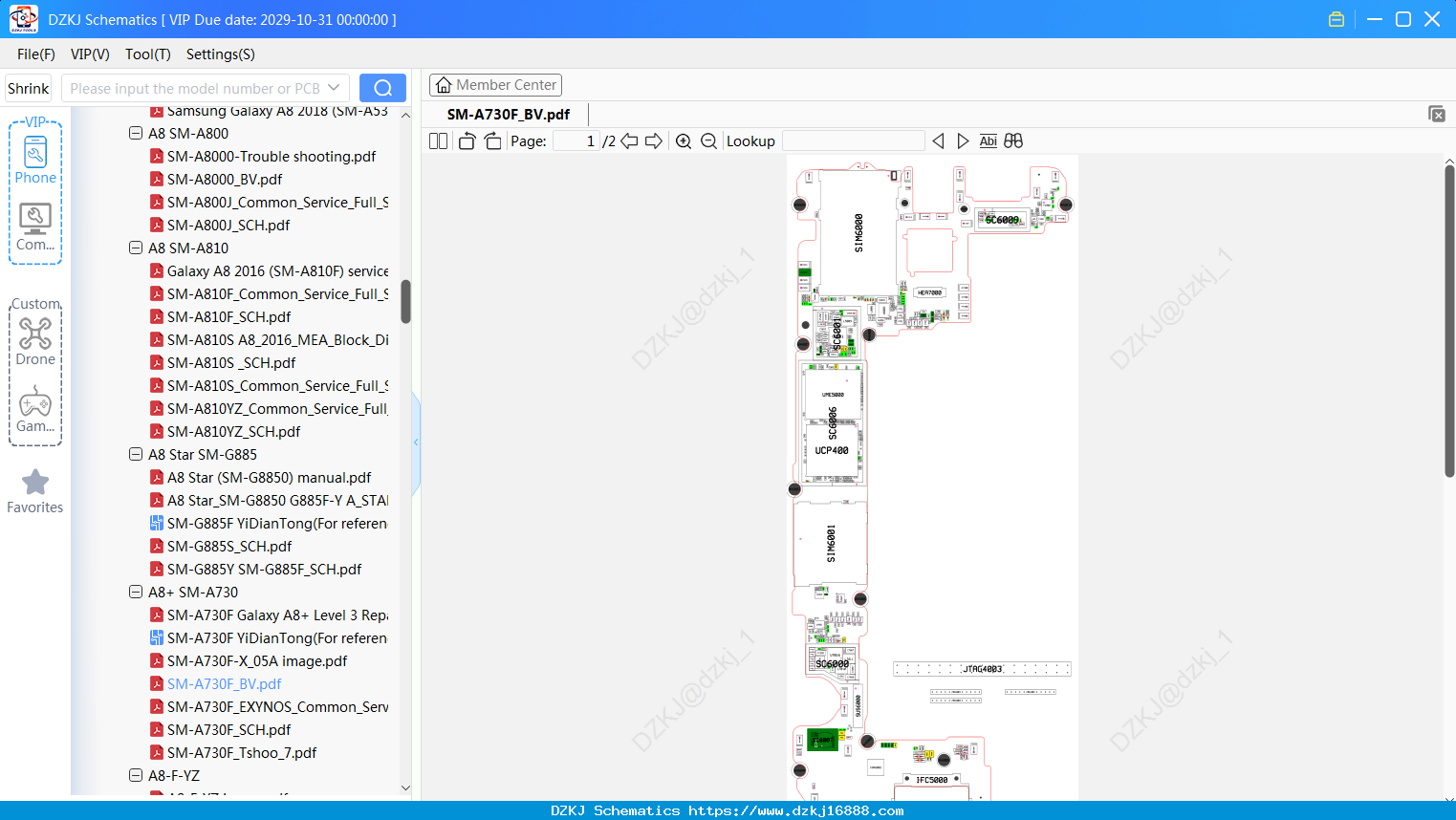
Task: Open Favorites star in sidebar
Action: 35,491
